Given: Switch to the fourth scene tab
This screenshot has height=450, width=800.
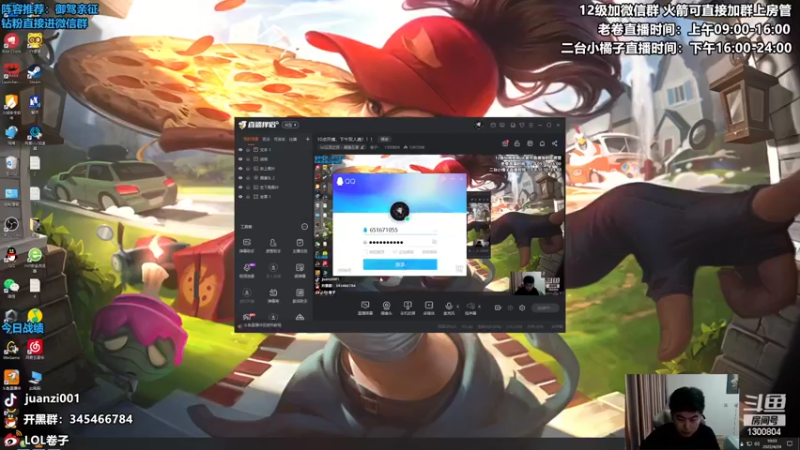Looking at the screenshot, I should coord(293,139).
